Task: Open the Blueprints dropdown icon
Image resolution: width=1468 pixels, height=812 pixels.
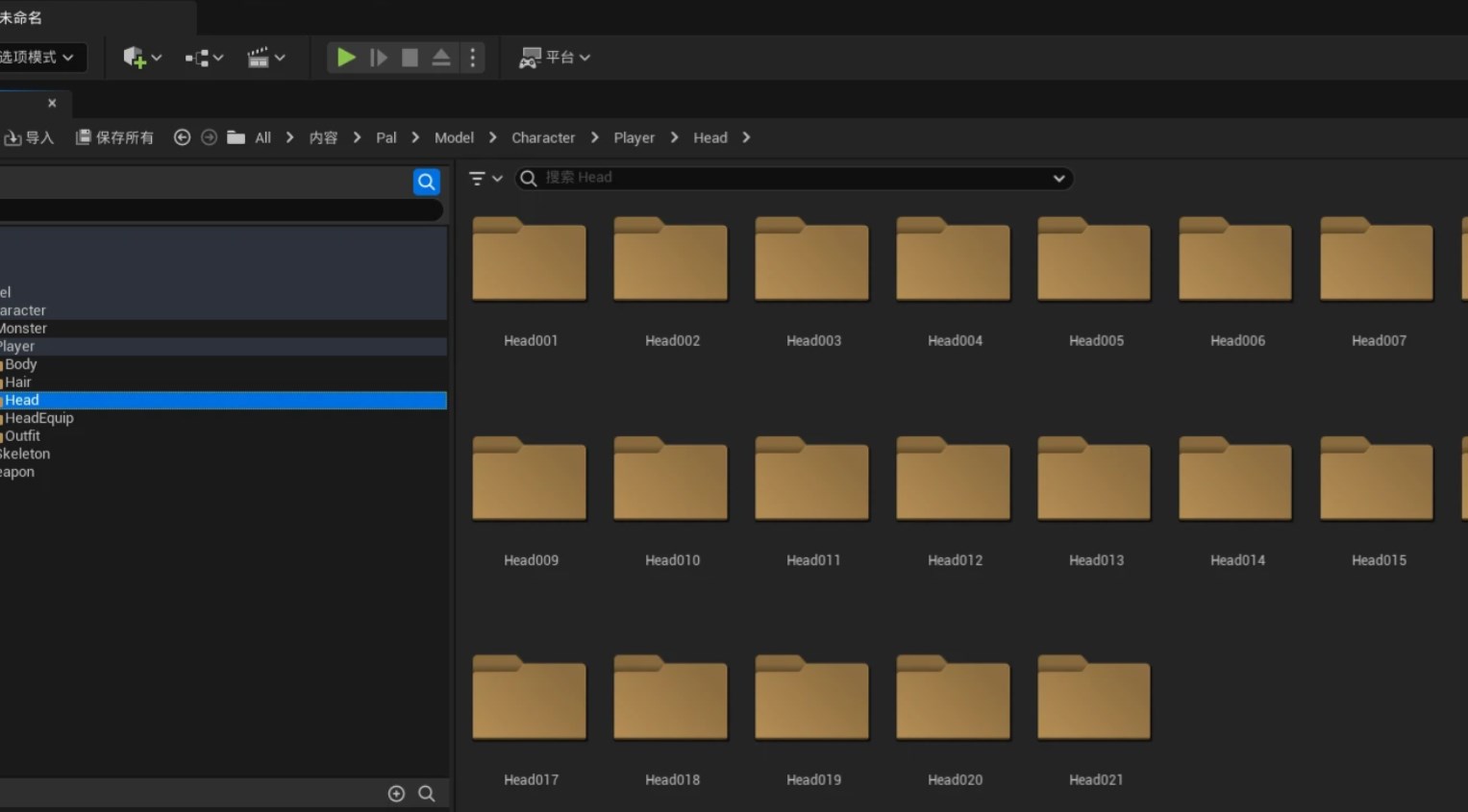Action: point(204,58)
